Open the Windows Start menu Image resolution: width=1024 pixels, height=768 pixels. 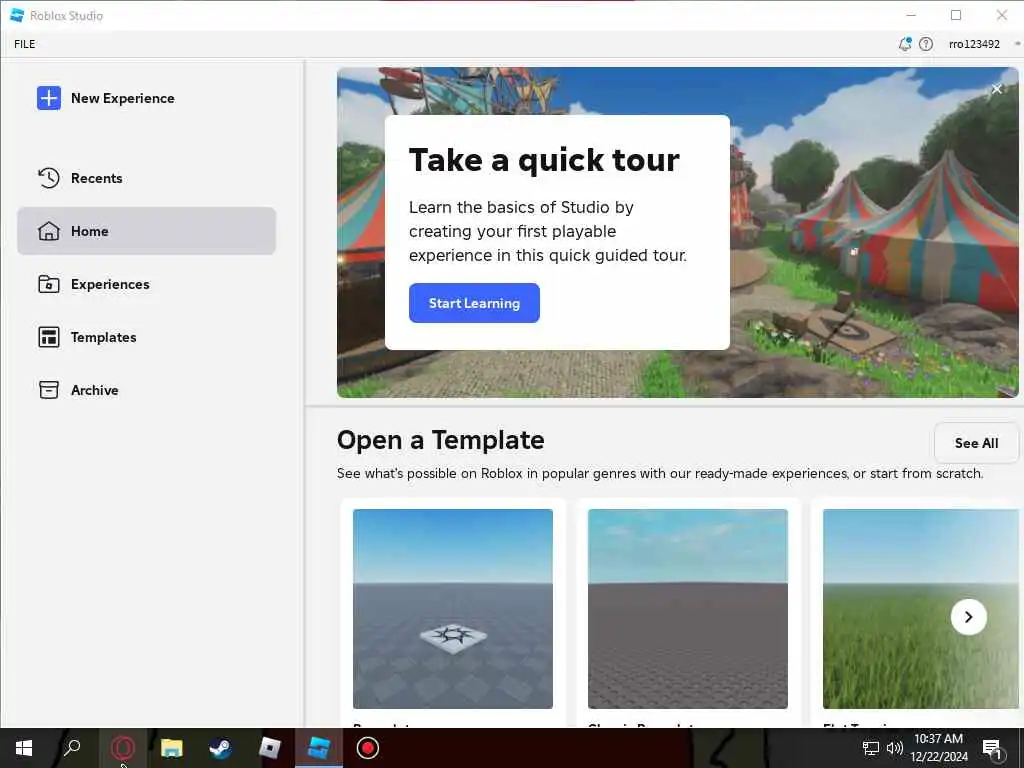[24, 748]
